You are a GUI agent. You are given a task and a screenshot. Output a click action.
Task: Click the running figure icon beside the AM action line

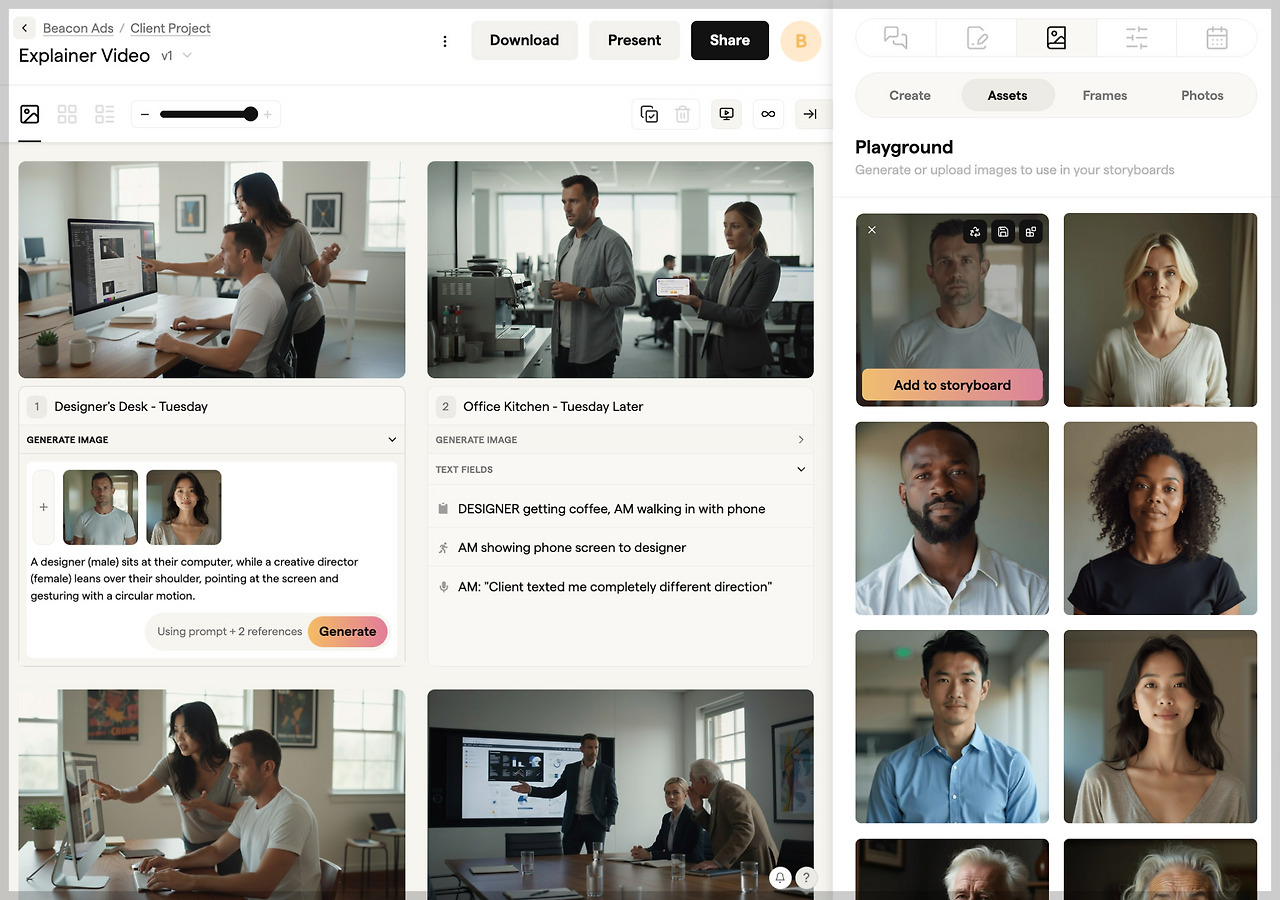point(443,548)
